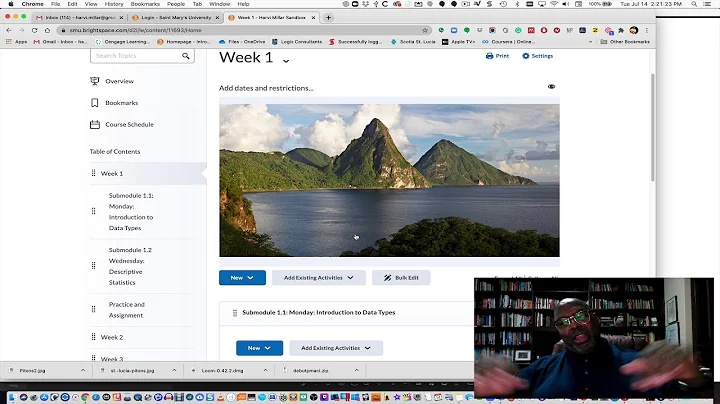Click the Course Schedule calendar icon
The width and height of the screenshot is (720, 404).
coord(95,124)
